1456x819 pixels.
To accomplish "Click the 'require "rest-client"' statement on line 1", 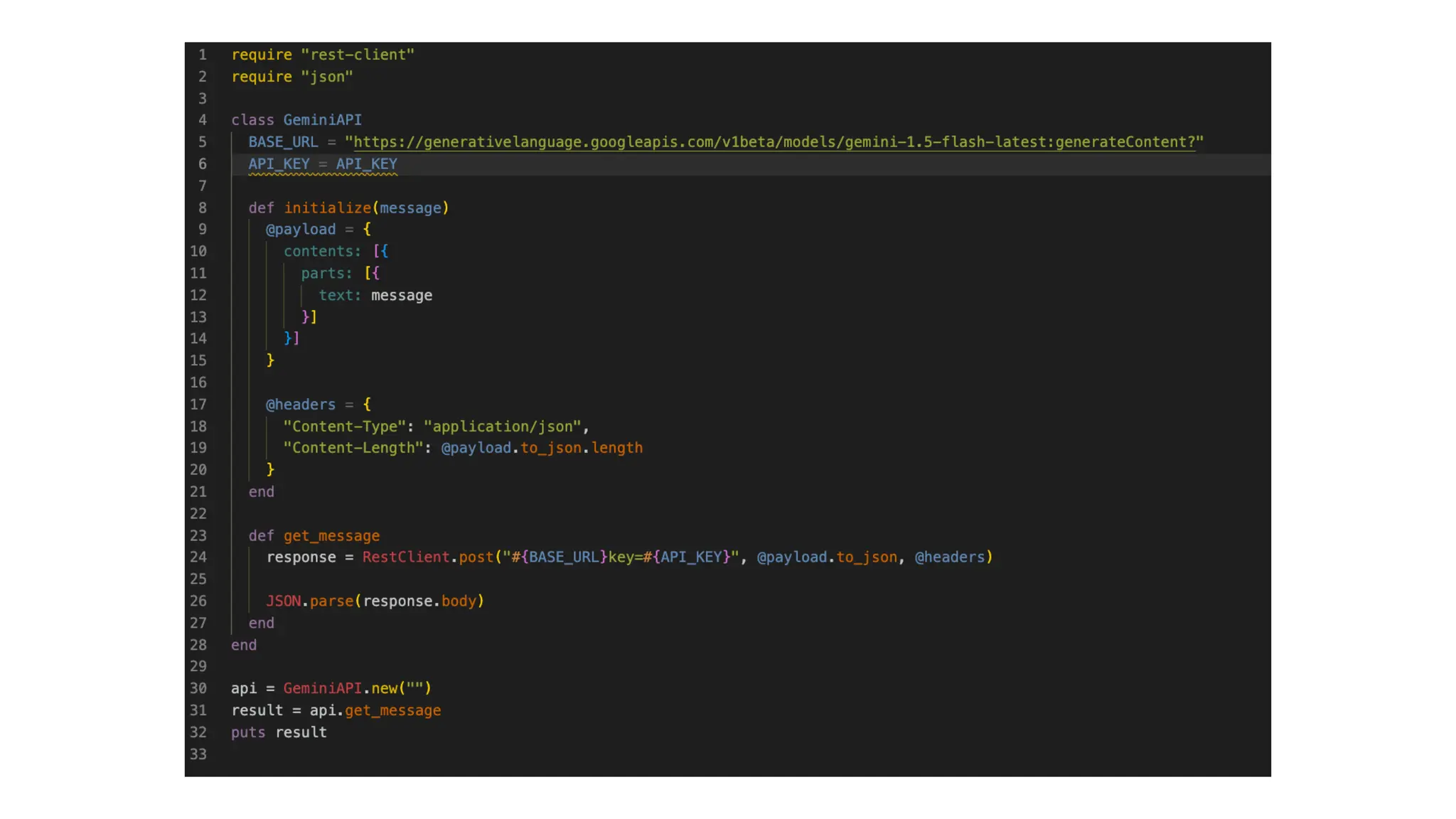I will point(323,55).
